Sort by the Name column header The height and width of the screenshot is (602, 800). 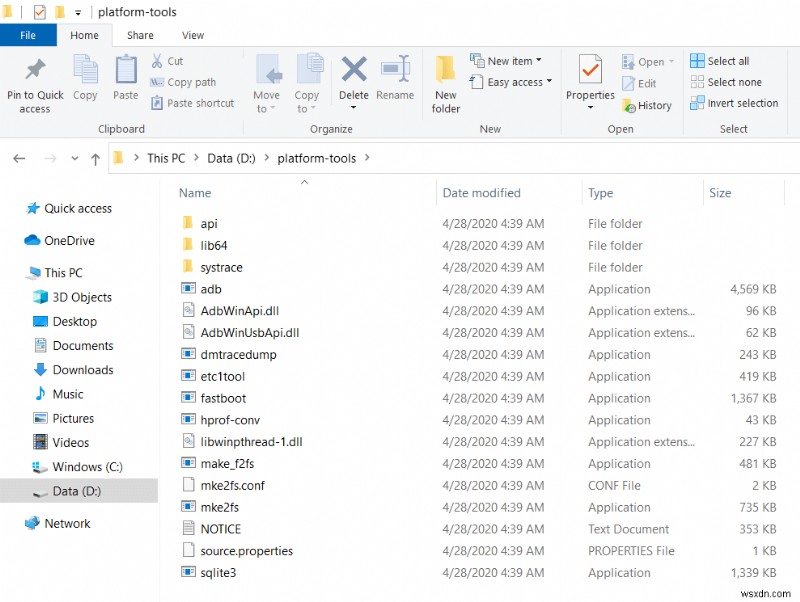[x=195, y=193]
